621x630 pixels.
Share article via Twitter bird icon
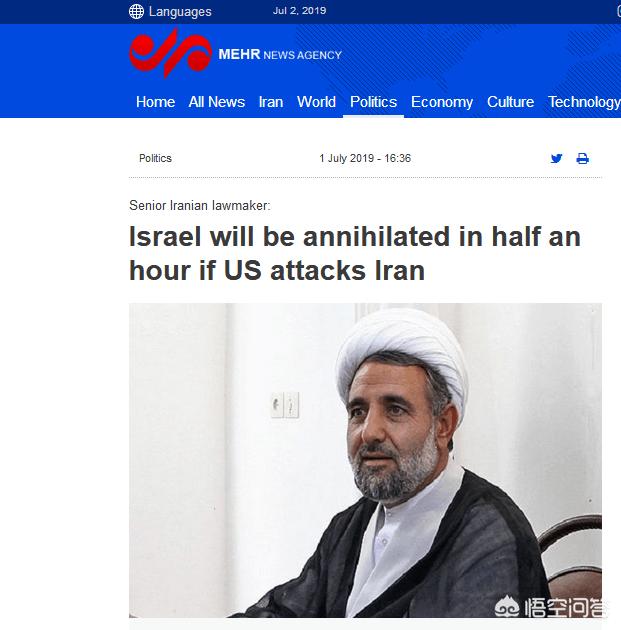(556, 158)
